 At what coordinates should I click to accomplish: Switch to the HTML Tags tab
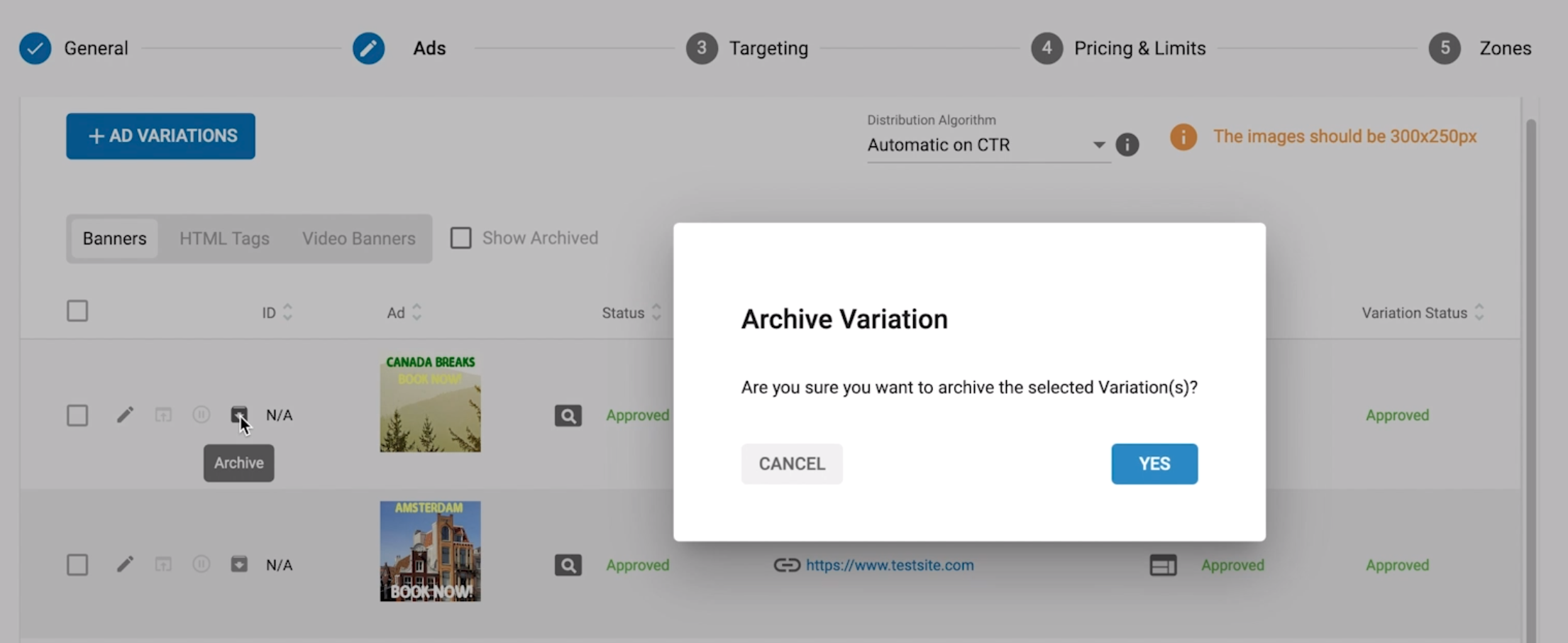tap(224, 238)
